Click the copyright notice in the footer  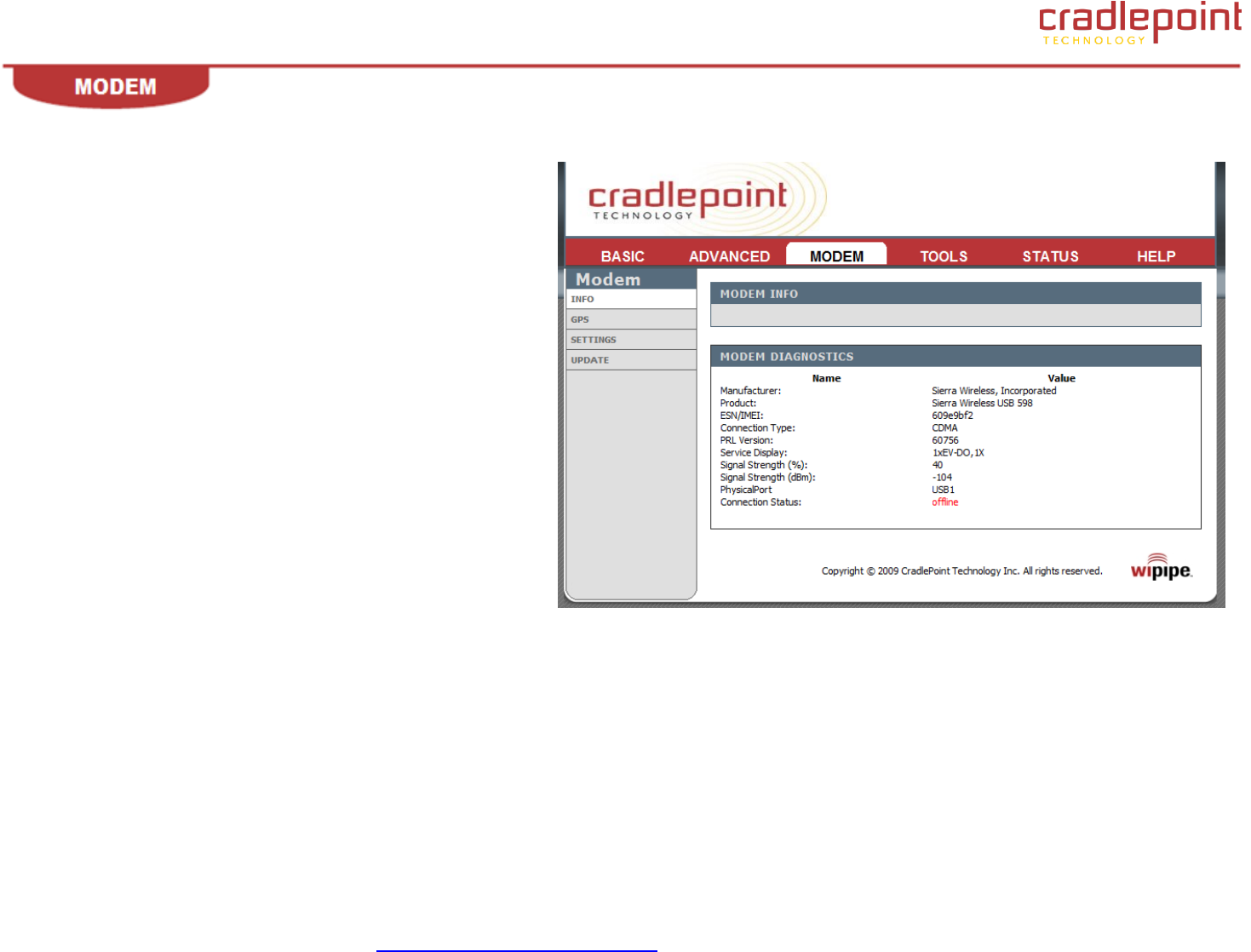tap(961, 571)
